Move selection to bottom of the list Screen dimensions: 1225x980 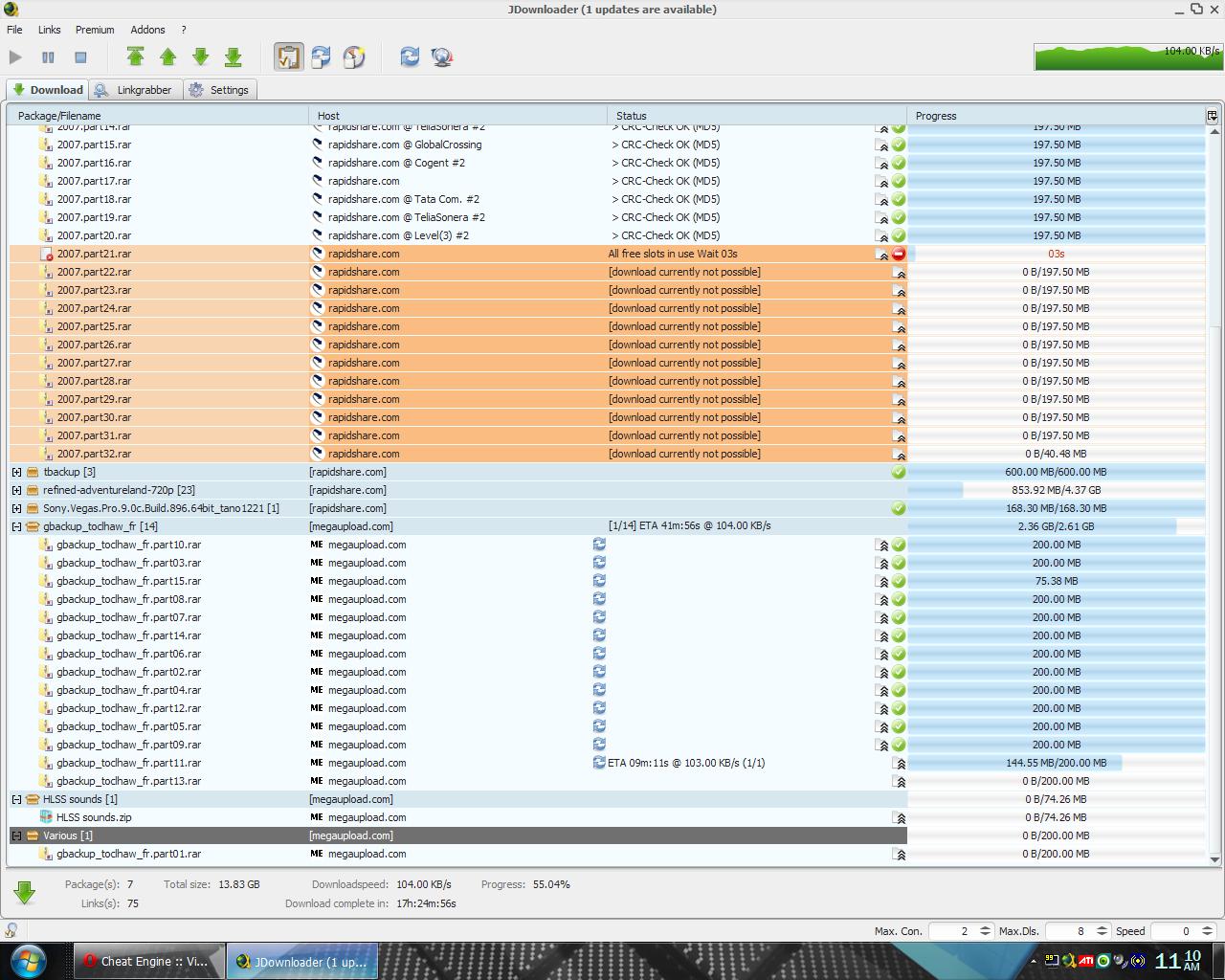coord(234,57)
